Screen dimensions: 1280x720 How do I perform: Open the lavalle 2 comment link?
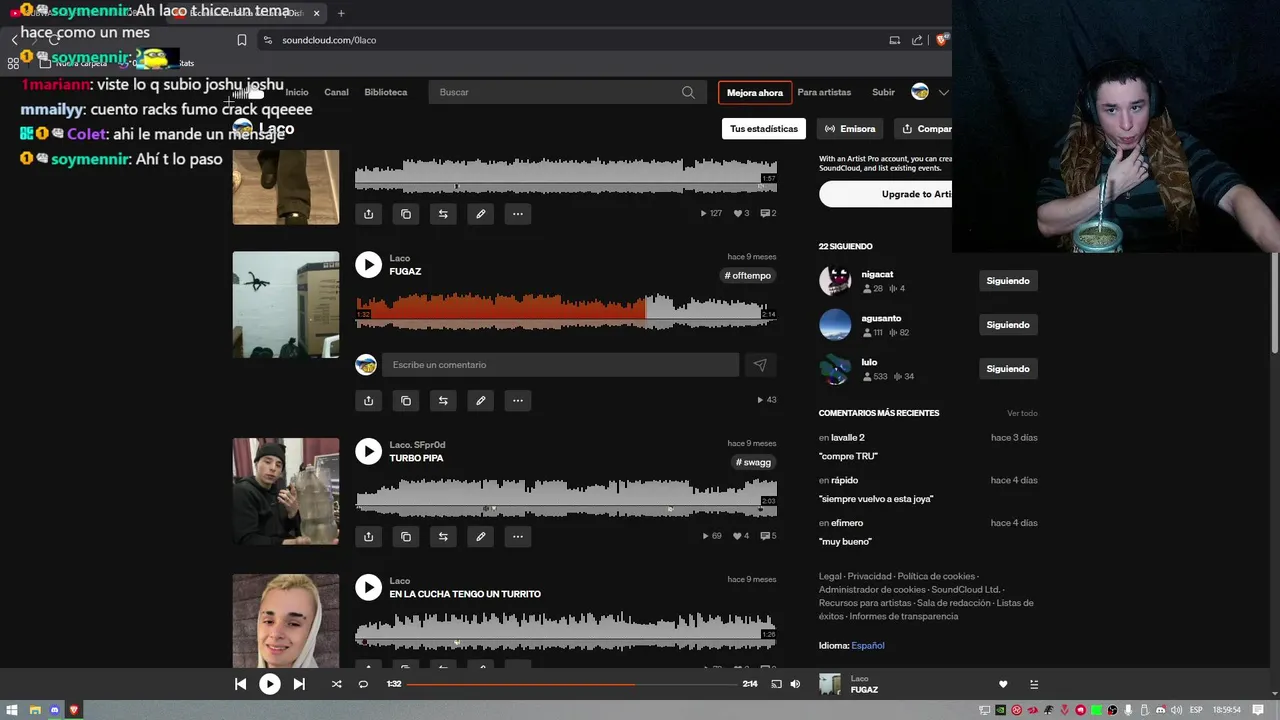click(848, 437)
